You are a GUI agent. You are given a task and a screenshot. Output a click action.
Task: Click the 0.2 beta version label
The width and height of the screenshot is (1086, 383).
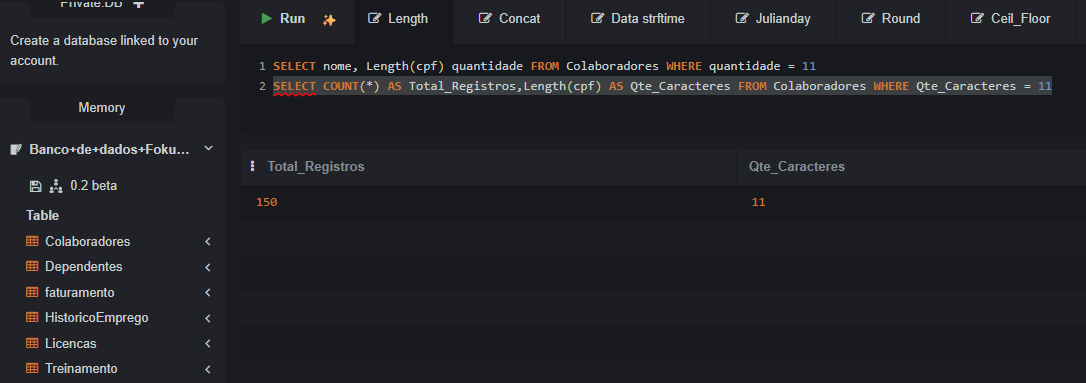click(94, 186)
